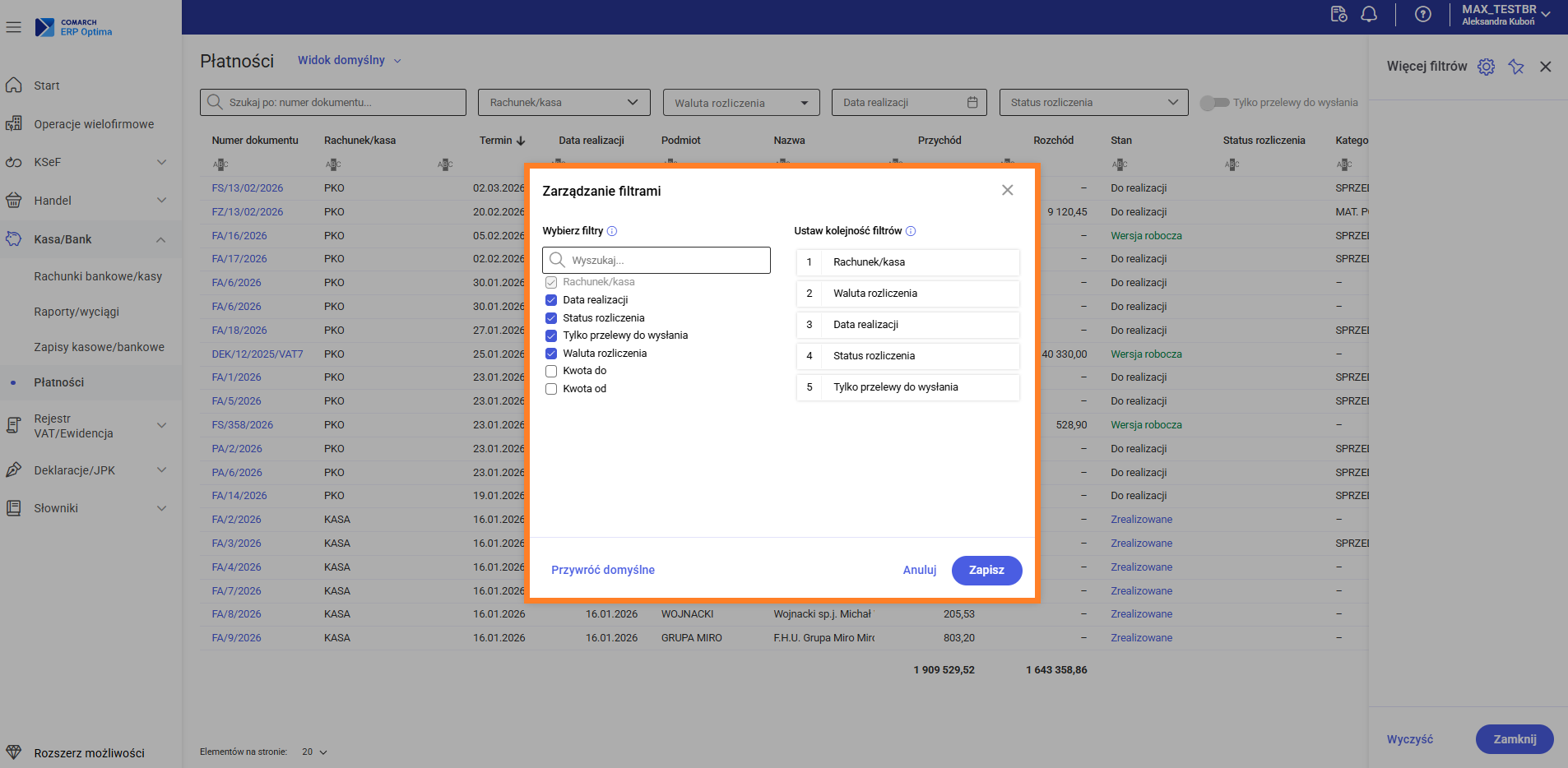Open the notifications bell icon
Screen dimensions: 1568x768
(x=1369, y=14)
